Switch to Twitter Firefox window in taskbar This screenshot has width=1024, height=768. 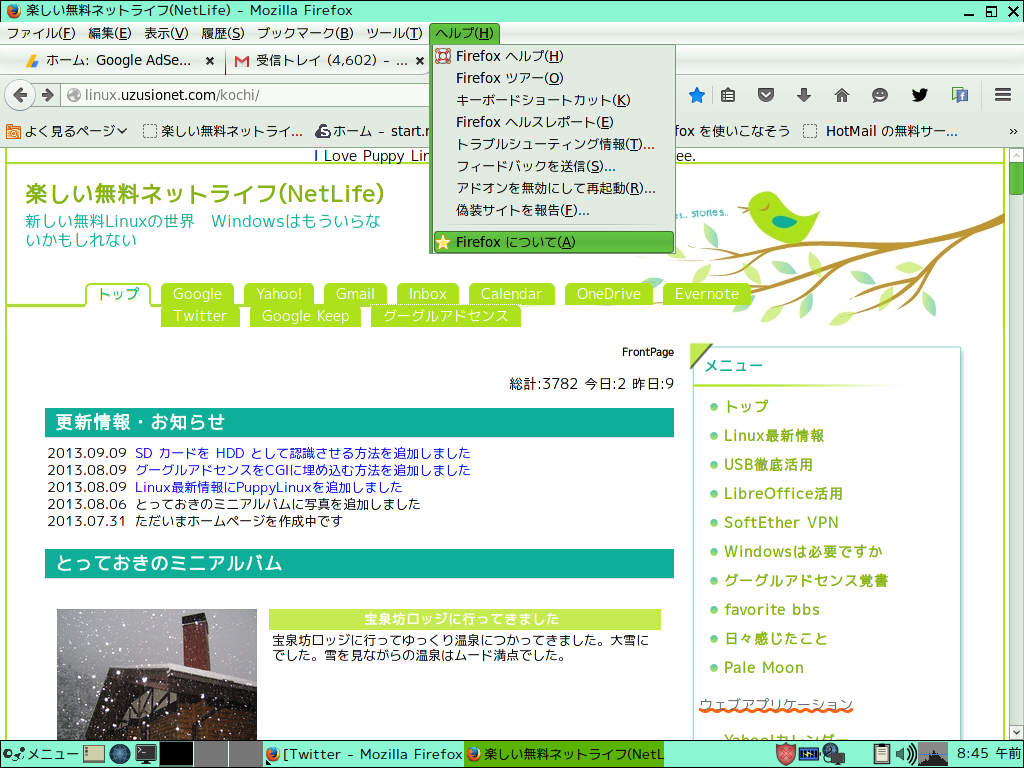(x=363, y=754)
